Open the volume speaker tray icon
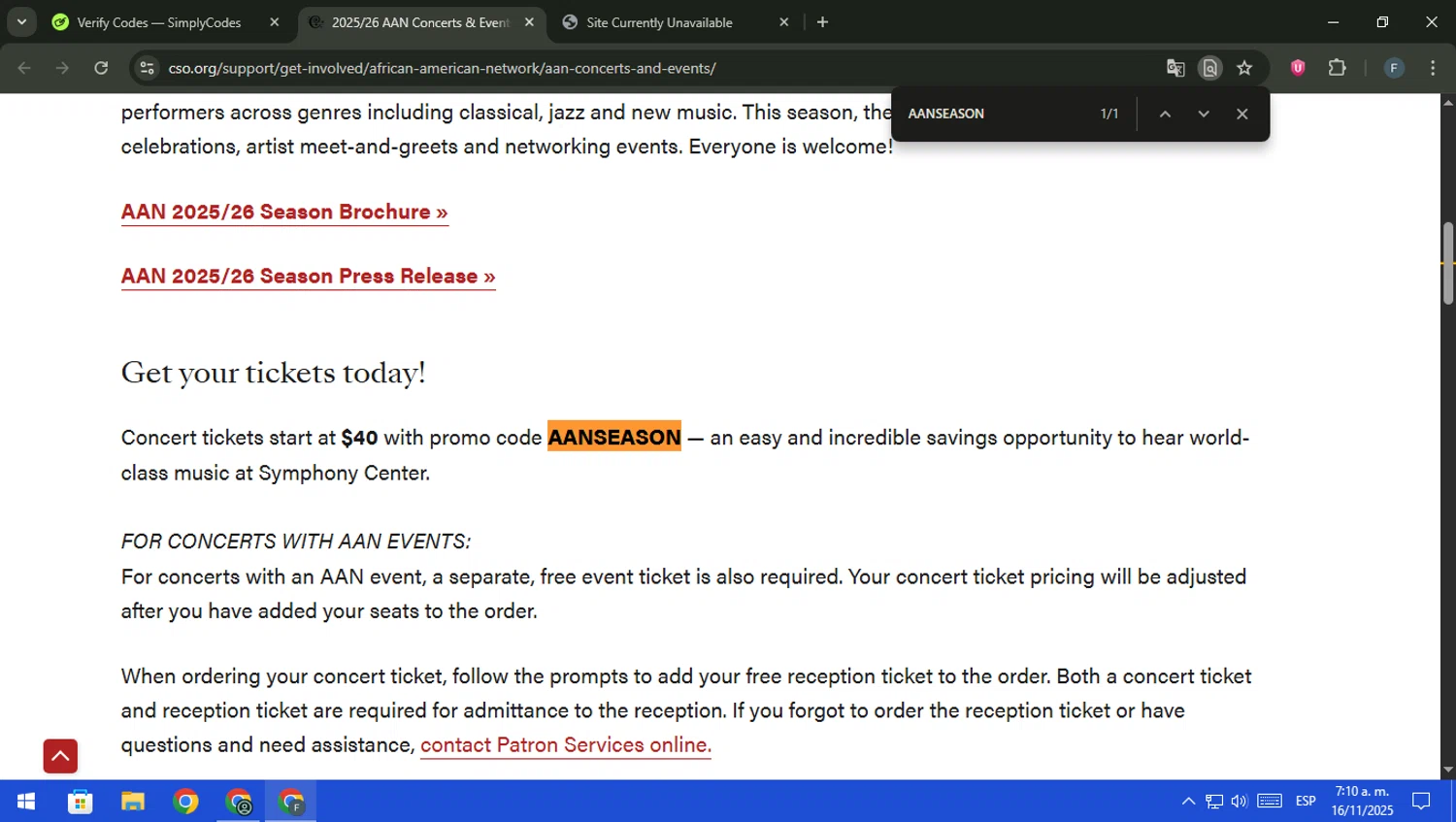 coord(1240,802)
